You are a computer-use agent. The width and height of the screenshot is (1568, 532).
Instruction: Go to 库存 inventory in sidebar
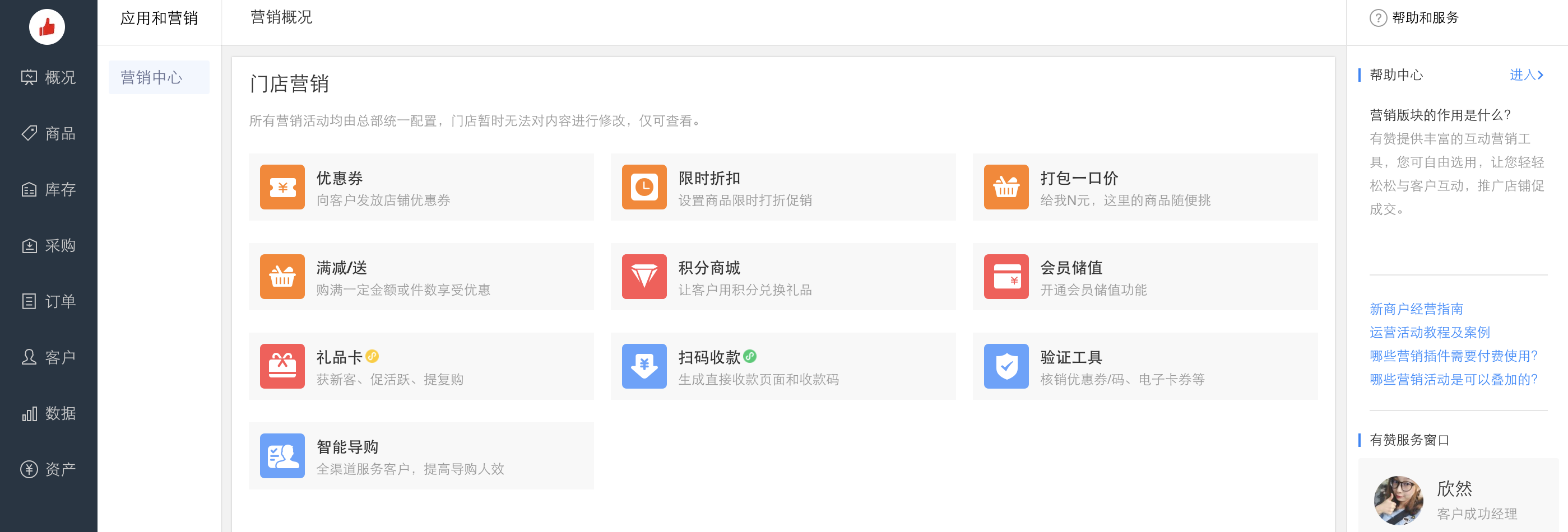pos(49,189)
